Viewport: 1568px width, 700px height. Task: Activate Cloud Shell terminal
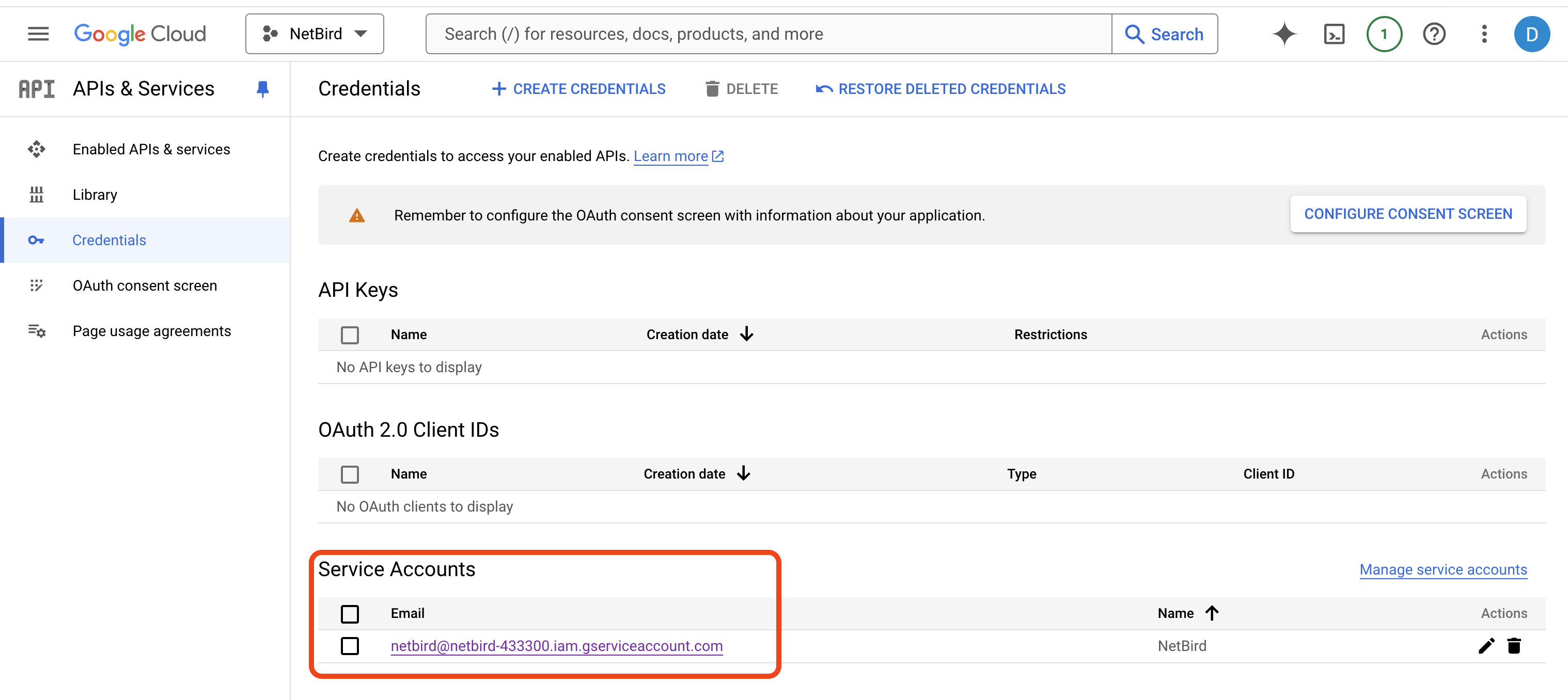pyautogui.click(x=1334, y=34)
